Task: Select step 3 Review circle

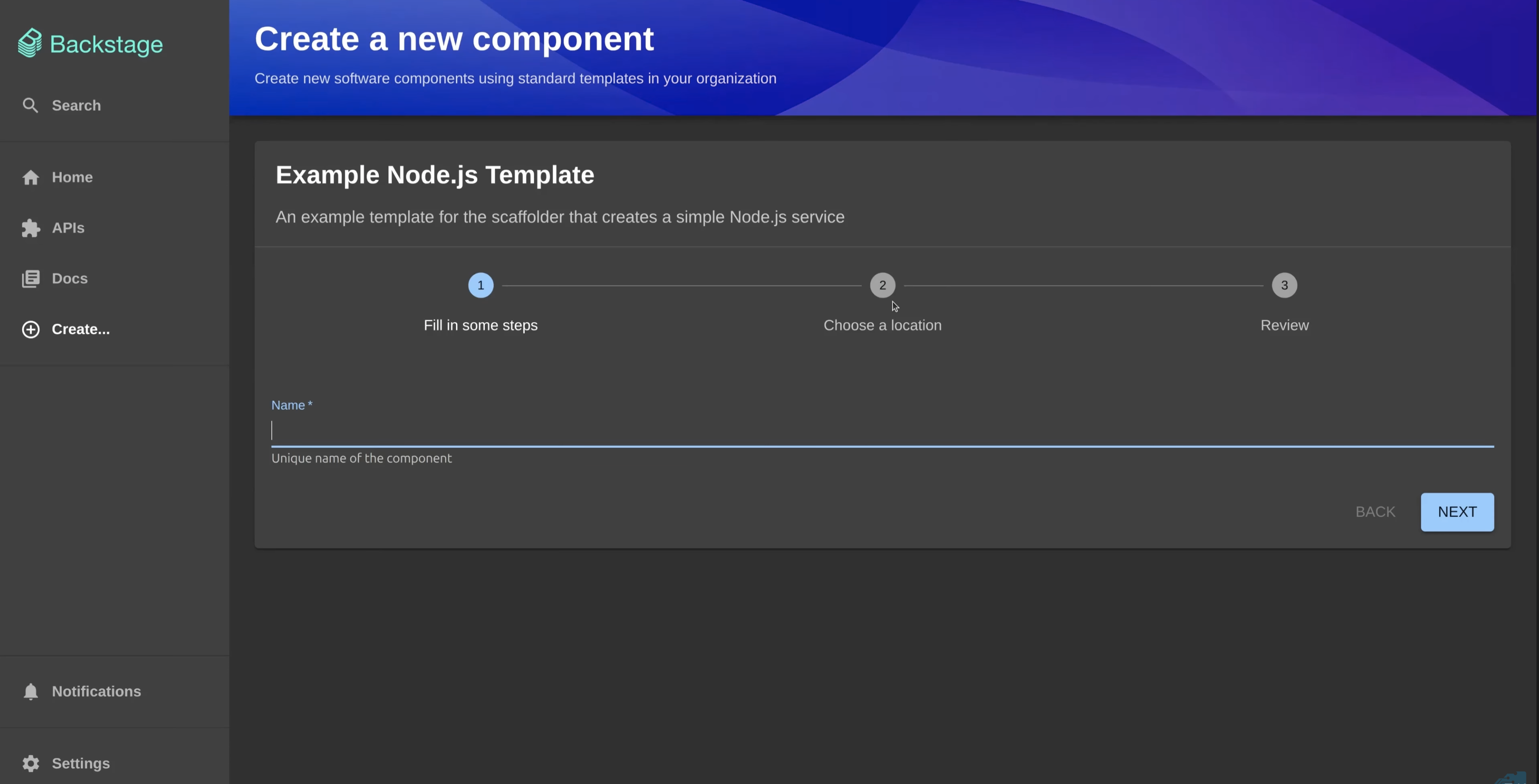Action: tap(1284, 286)
